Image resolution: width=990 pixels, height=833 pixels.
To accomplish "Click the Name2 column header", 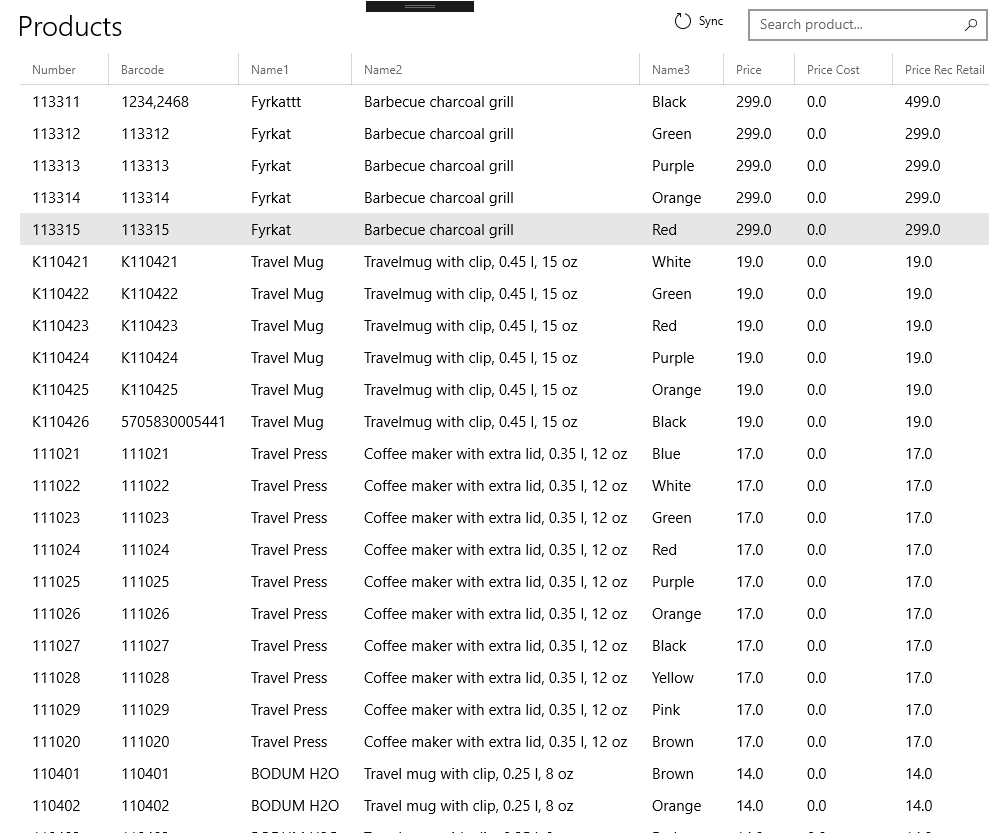I will click(x=383, y=70).
